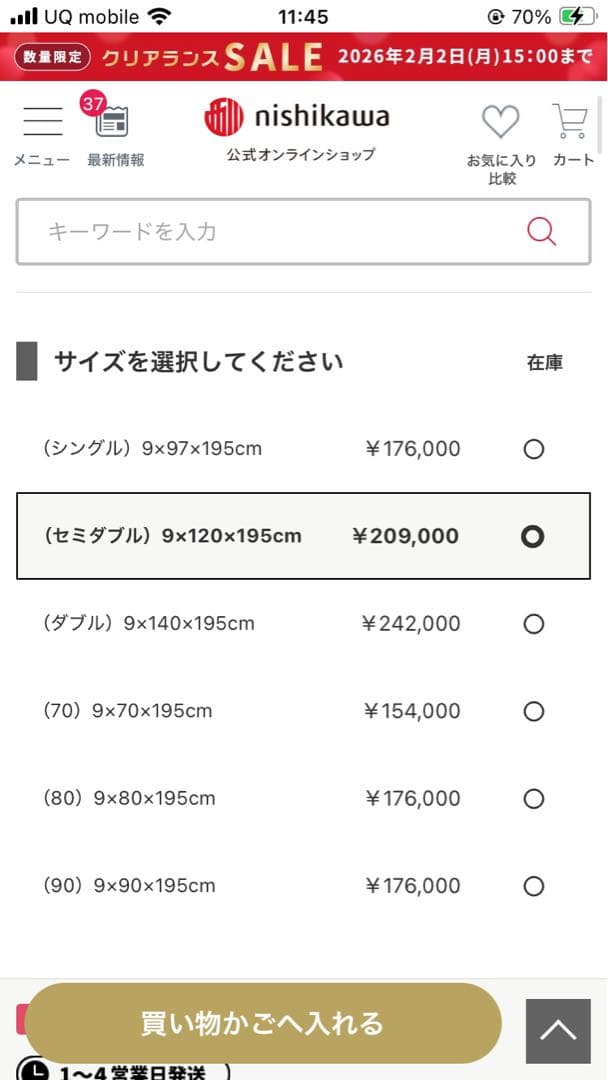Select the 90 size radio button
Image resolution: width=608 pixels, height=1080 pixels.
coord(534,886)
